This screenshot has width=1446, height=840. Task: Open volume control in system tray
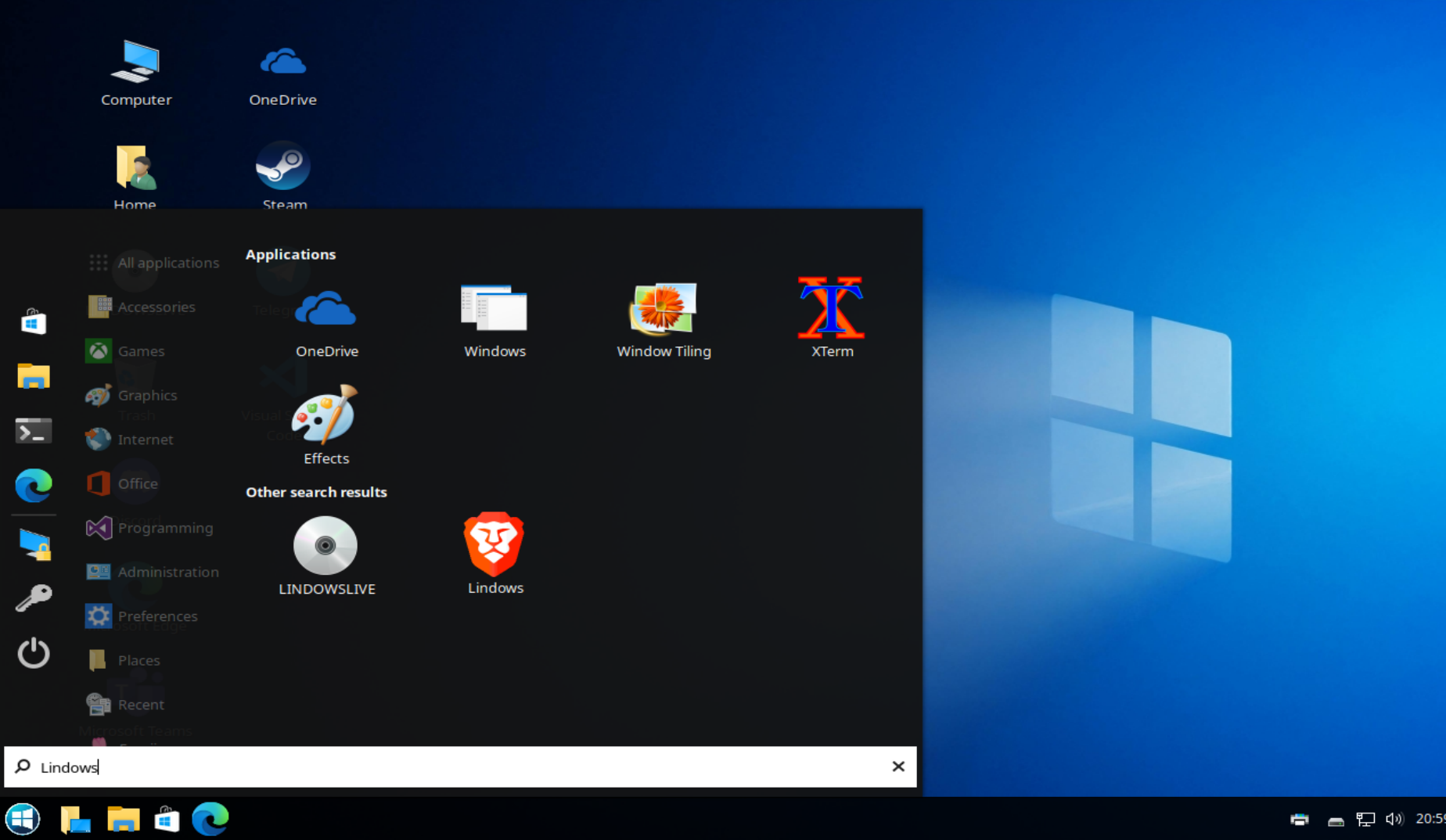pyautogui.click(x=1394, y=819)
